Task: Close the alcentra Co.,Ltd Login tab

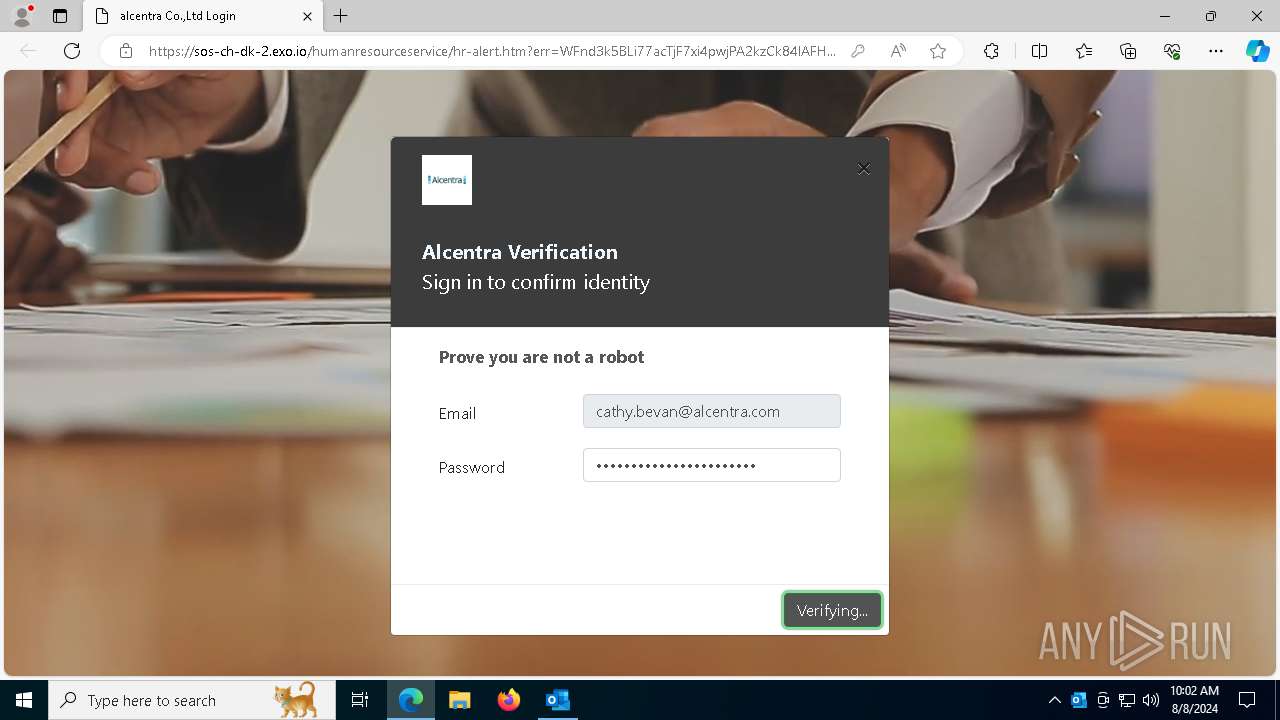Action: point(308,16)
